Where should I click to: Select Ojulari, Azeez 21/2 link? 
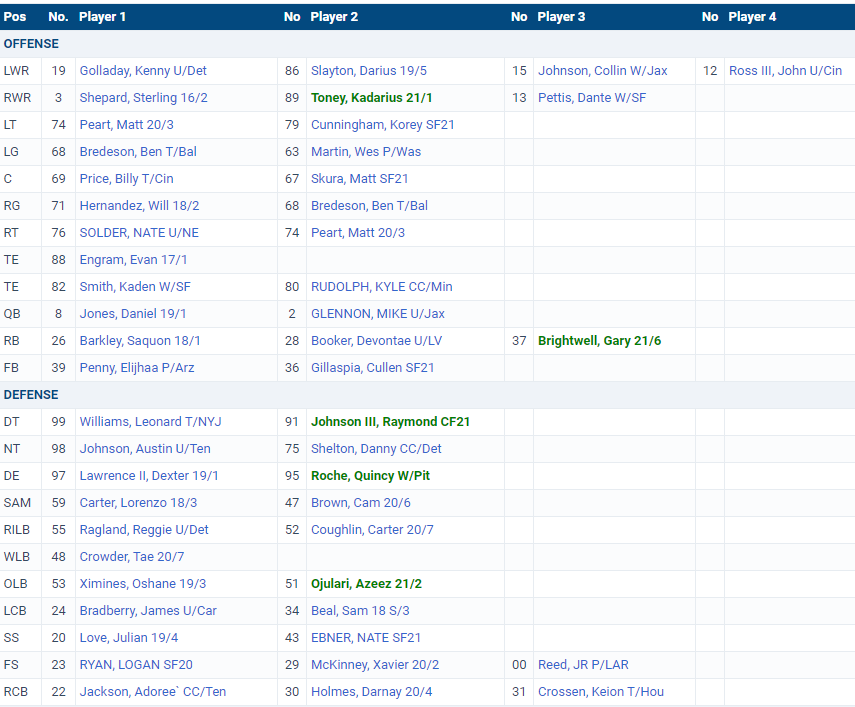[x=366, y=584]
